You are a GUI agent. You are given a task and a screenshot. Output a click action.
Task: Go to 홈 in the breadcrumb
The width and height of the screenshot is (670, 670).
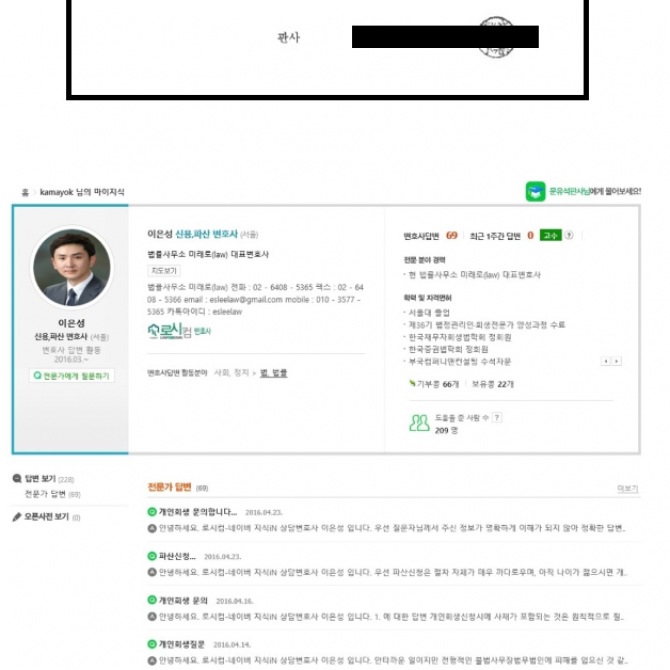coord(25,192)
